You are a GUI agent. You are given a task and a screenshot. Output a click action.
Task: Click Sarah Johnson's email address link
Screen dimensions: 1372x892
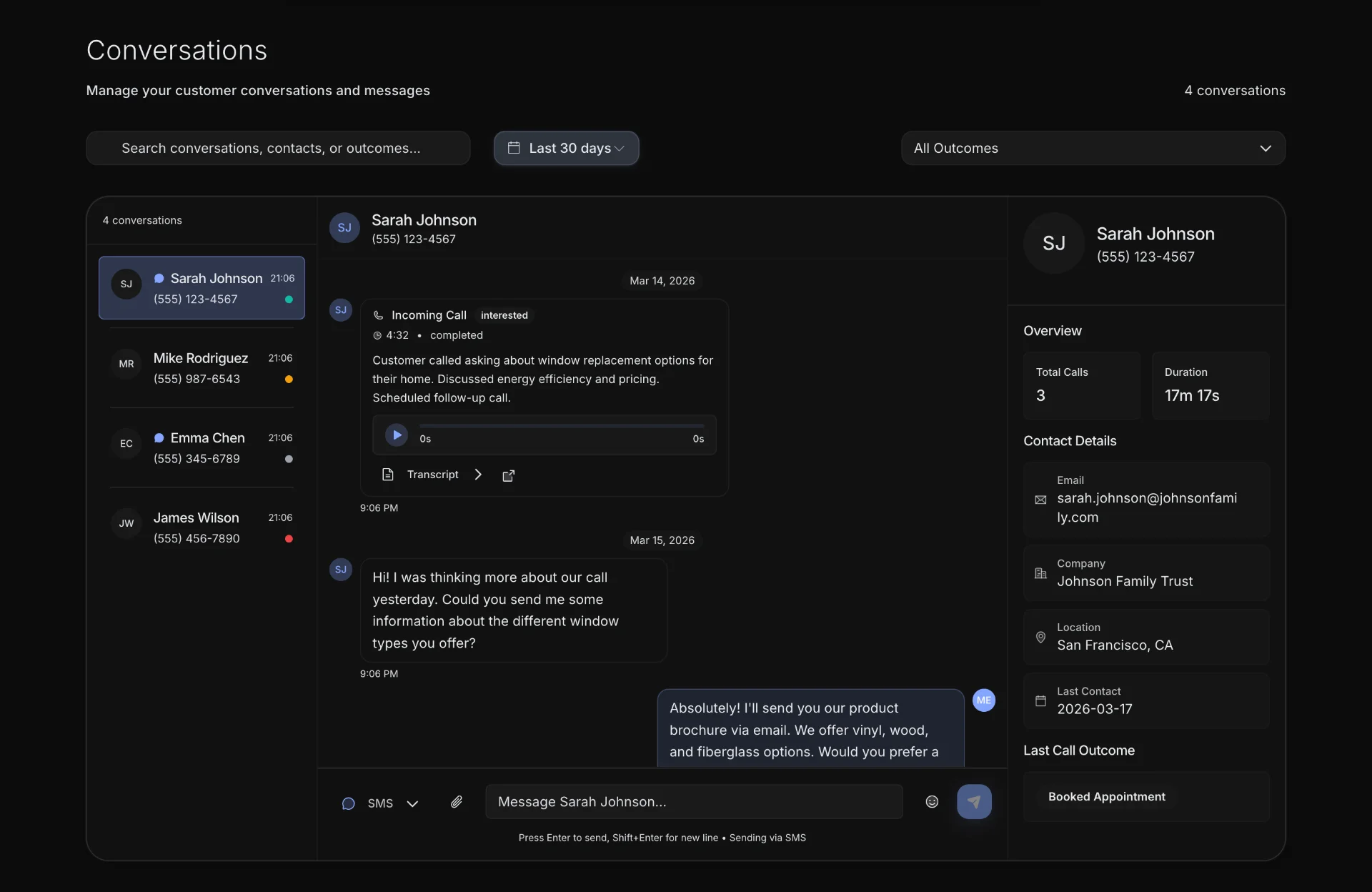tap(1145, 507)
